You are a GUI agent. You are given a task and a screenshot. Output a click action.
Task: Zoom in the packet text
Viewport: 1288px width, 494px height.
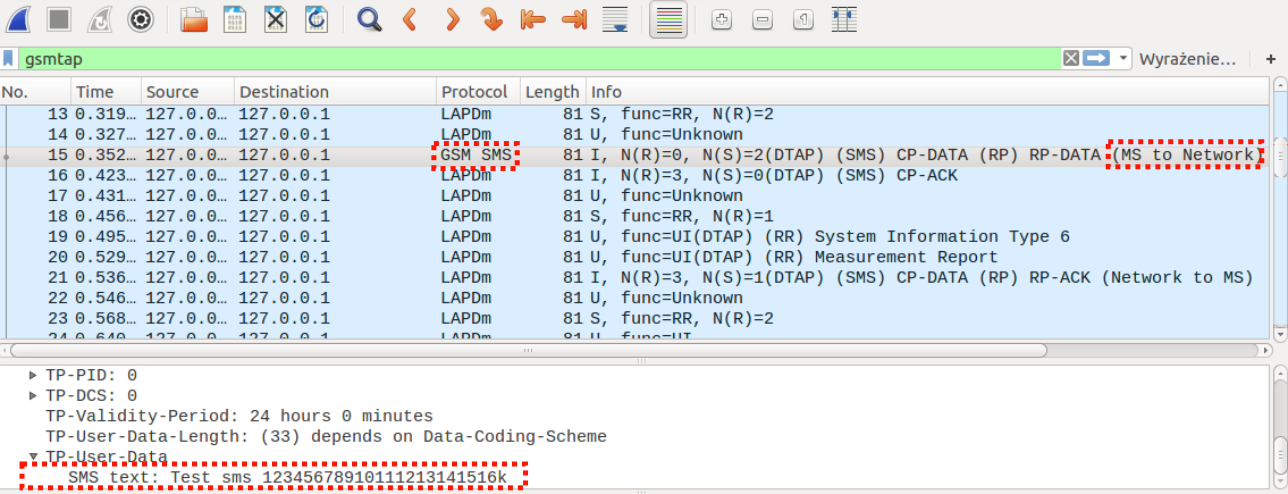click(x=721, y=19)
